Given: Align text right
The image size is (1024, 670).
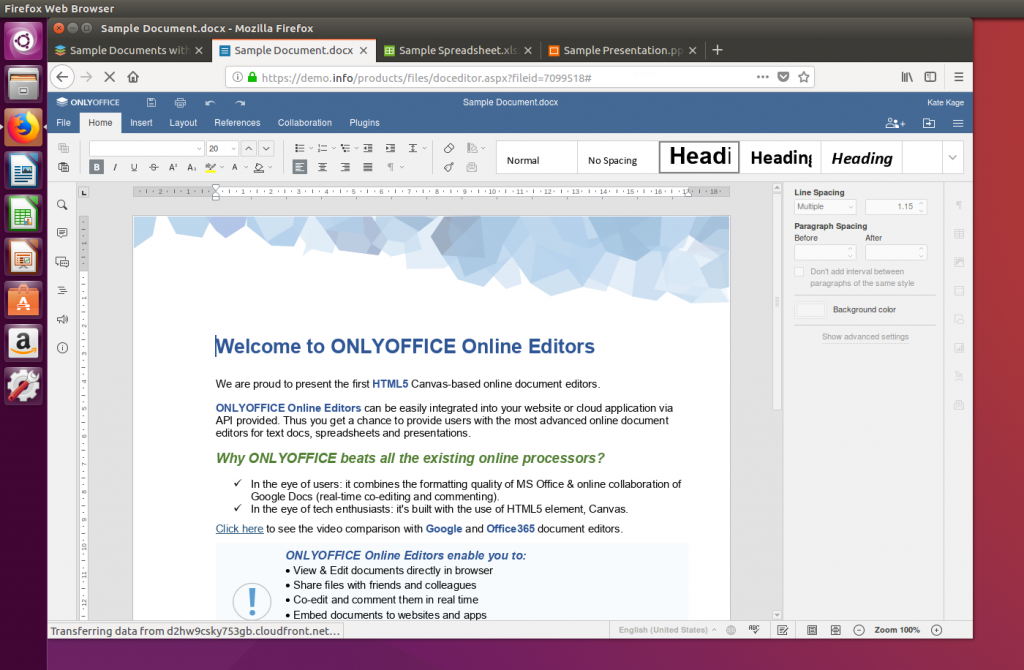Looking at the screenshot, I should click(345, 167).
